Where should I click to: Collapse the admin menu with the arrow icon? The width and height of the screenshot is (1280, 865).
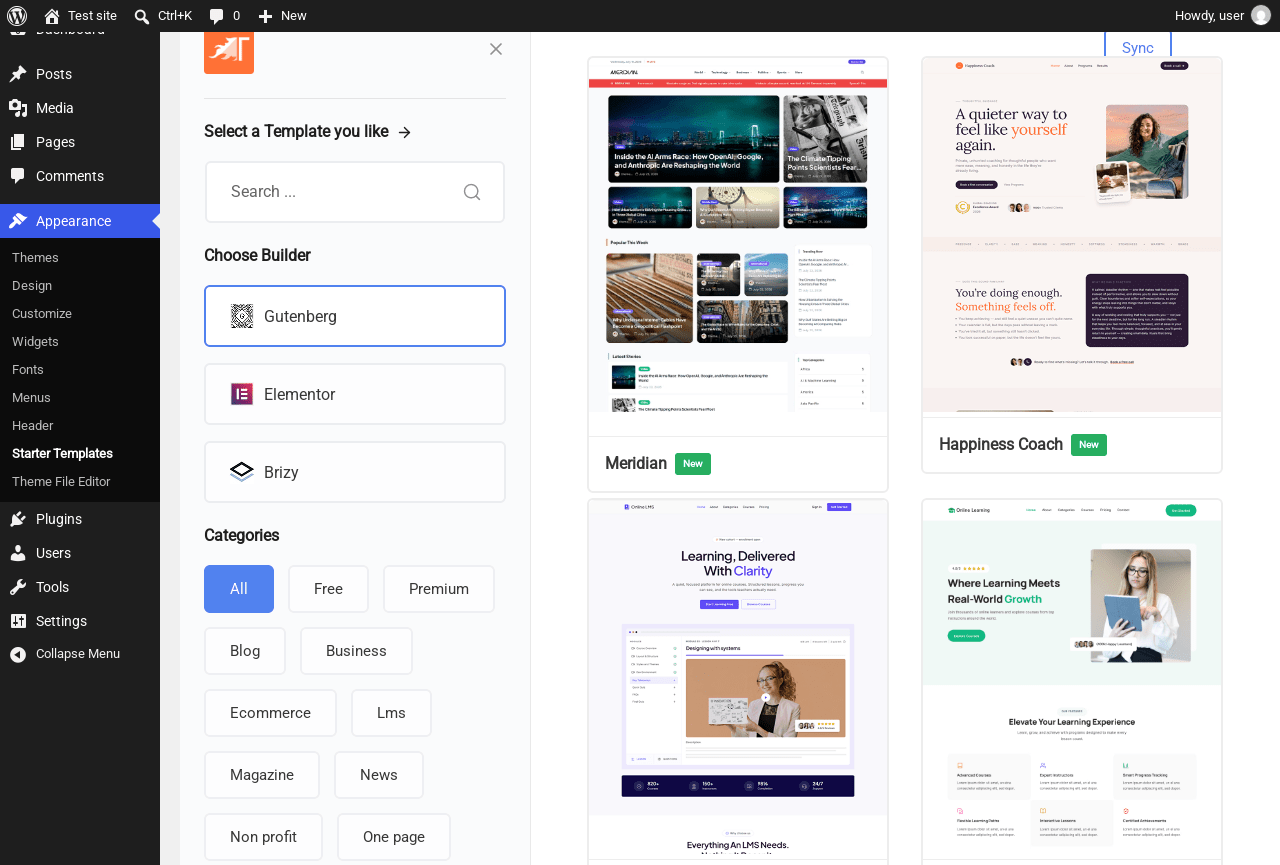click(18, 654)
